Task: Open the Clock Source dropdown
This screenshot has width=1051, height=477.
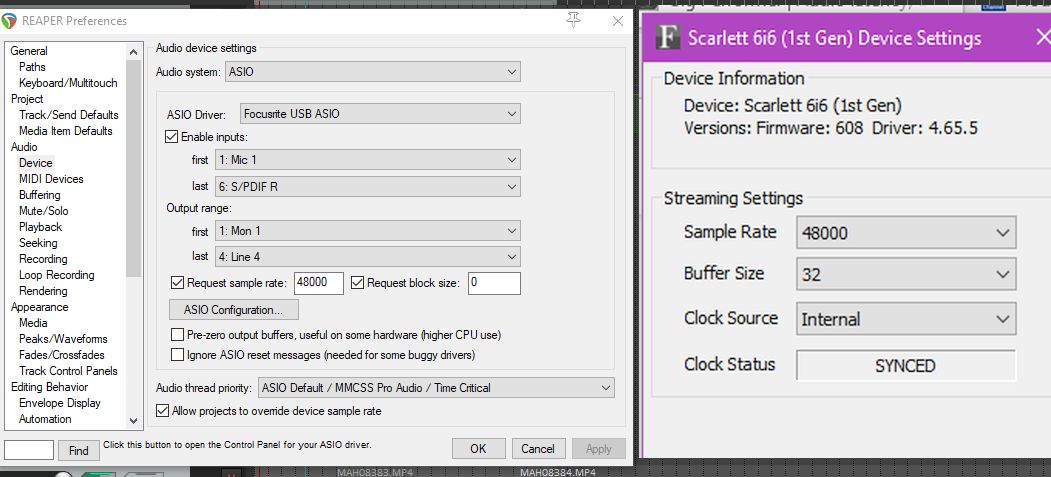Action: 906,320
